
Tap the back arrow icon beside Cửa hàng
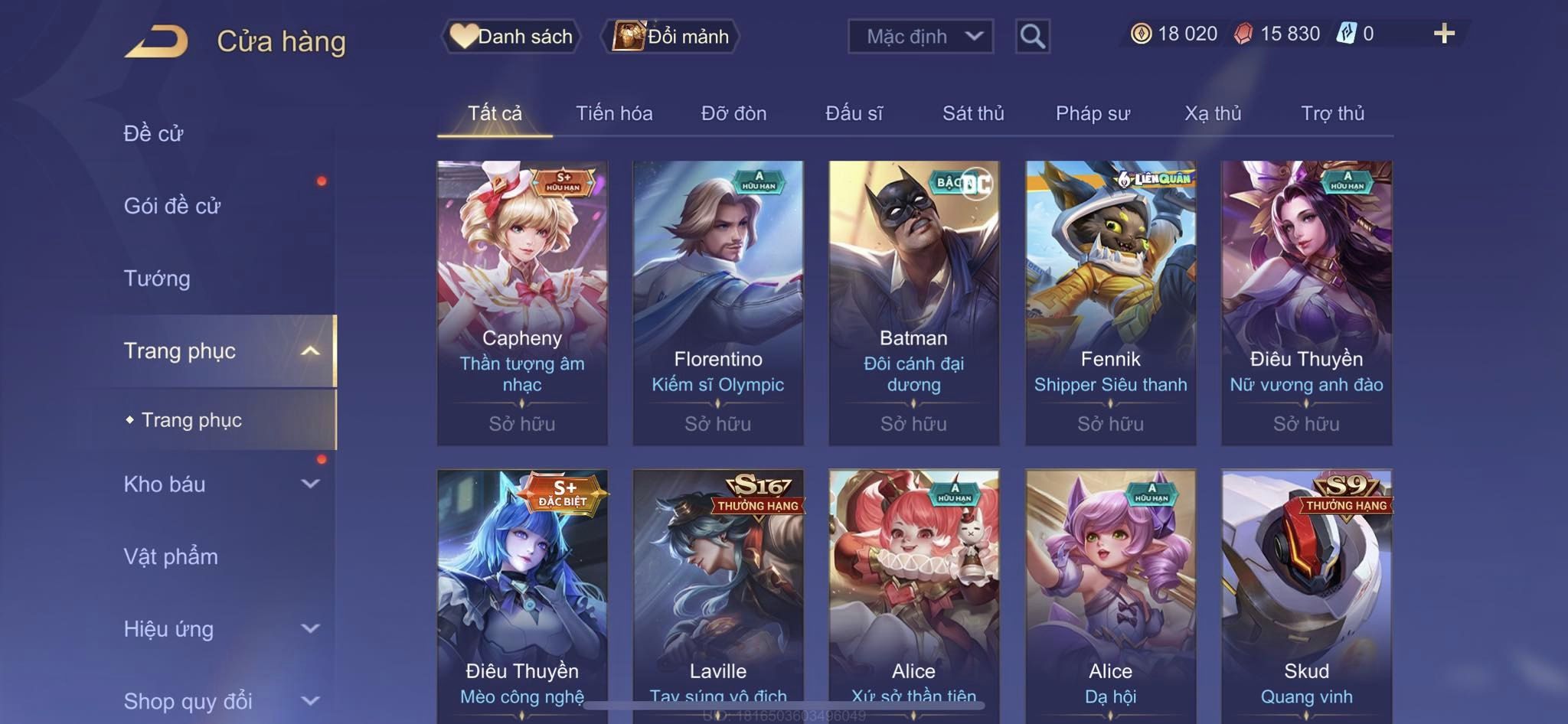pos(157,41)
